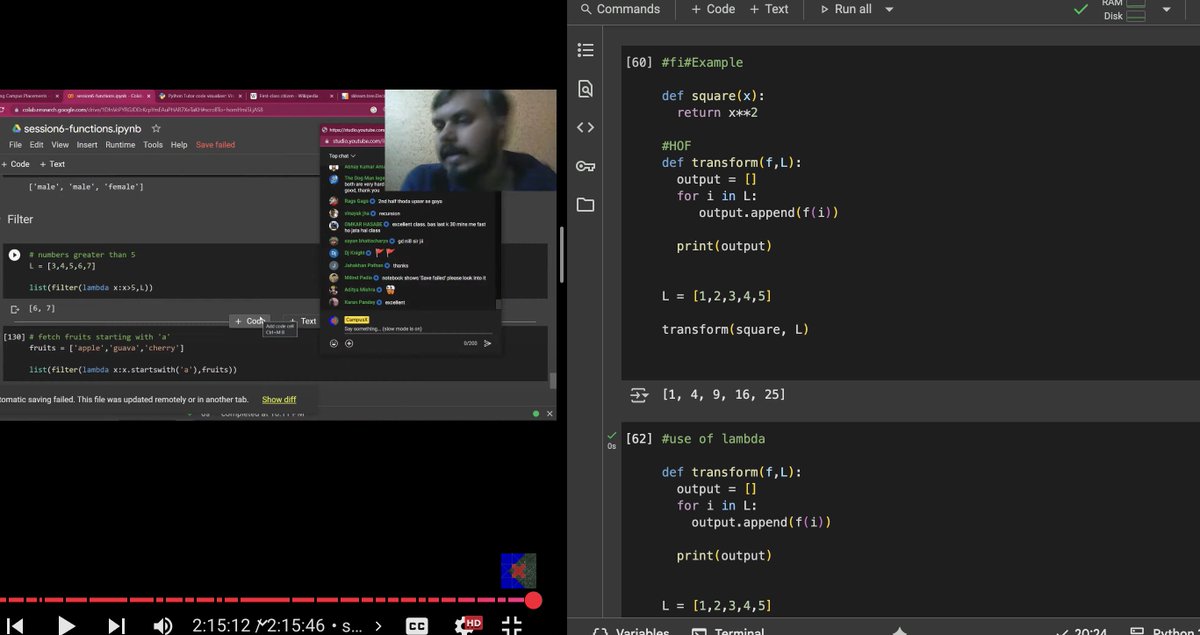Click the green execution checkmark on cell 62
The width and height of the screenshot is (1200, 635).
pos(612,436)
